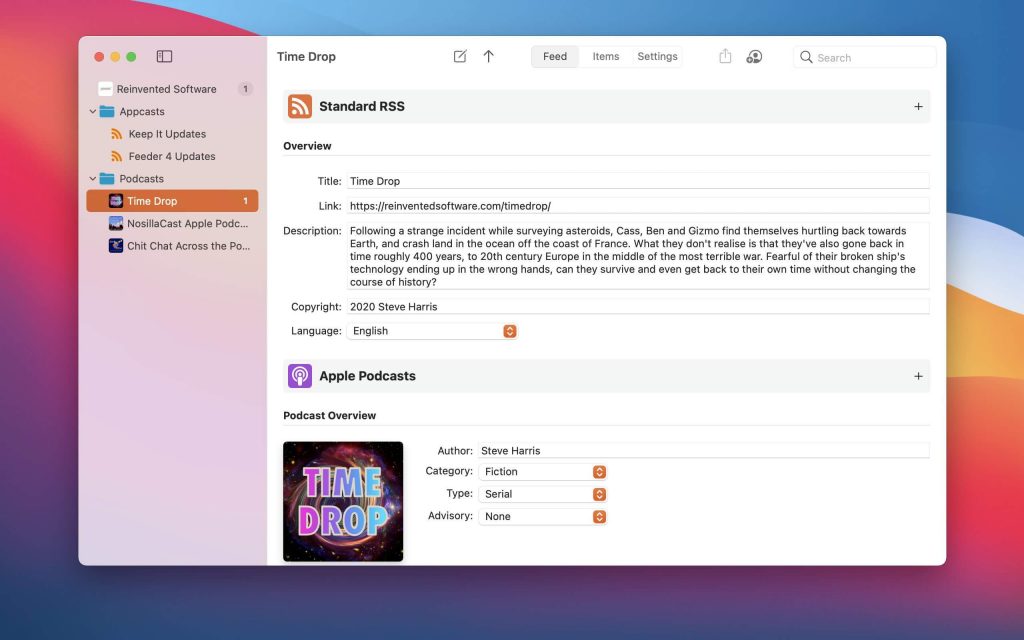Viewport: 1024px width, 640px height.
Task: Switch to the Settings tab
Action: coord(657,57)
